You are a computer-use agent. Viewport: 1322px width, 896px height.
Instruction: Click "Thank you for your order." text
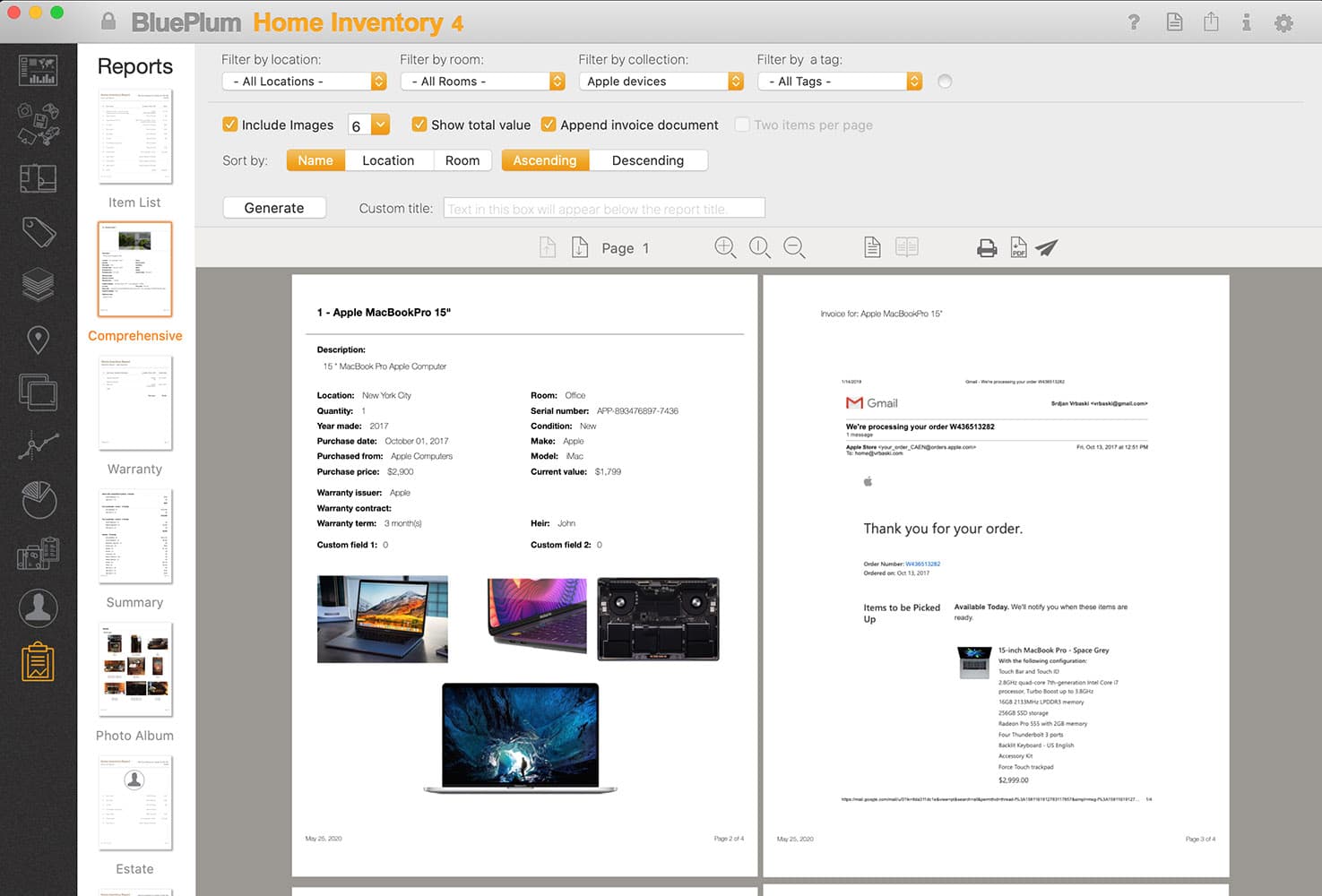(943, 529)
